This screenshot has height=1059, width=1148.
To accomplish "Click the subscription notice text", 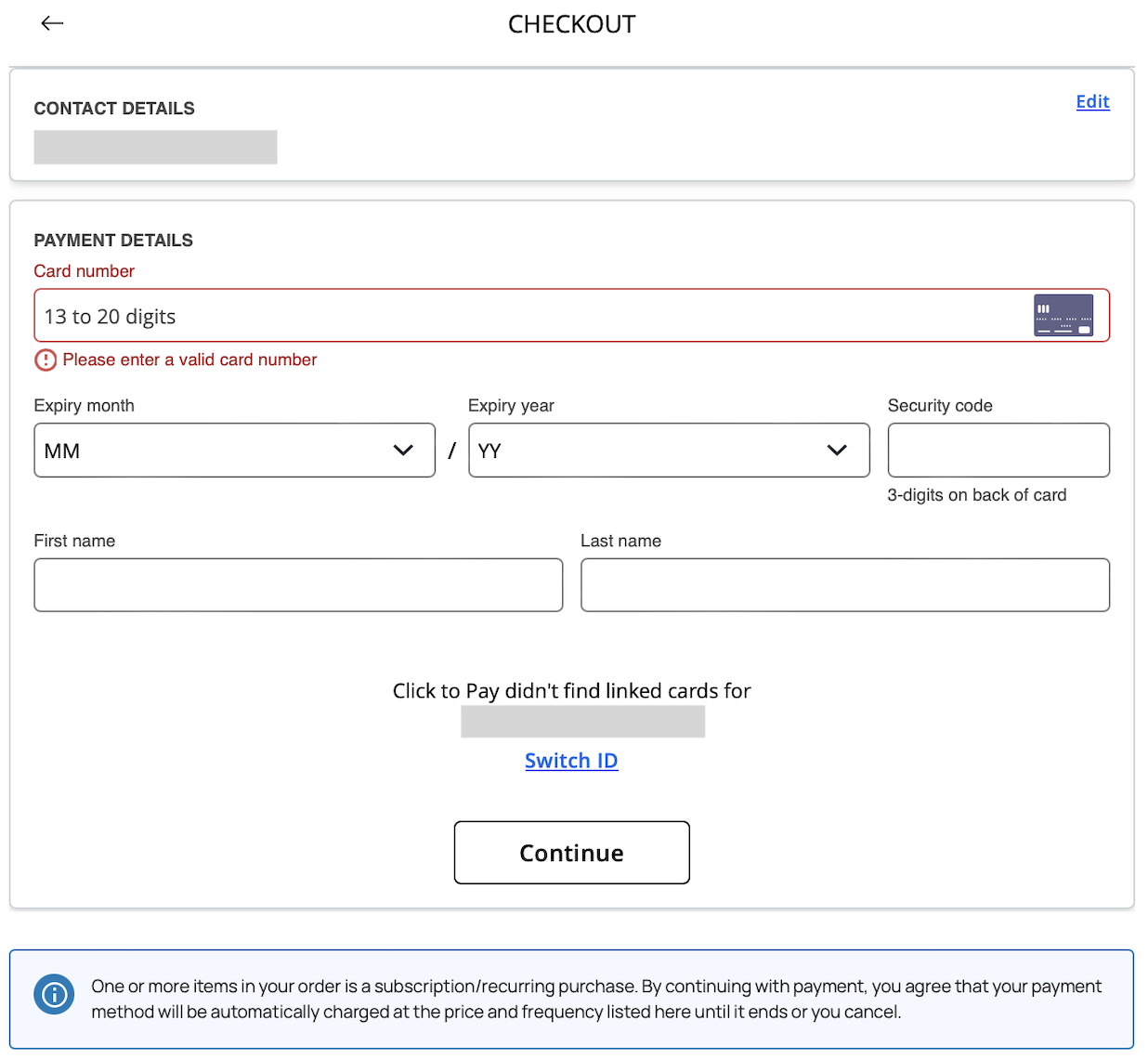I will (596, 999).
